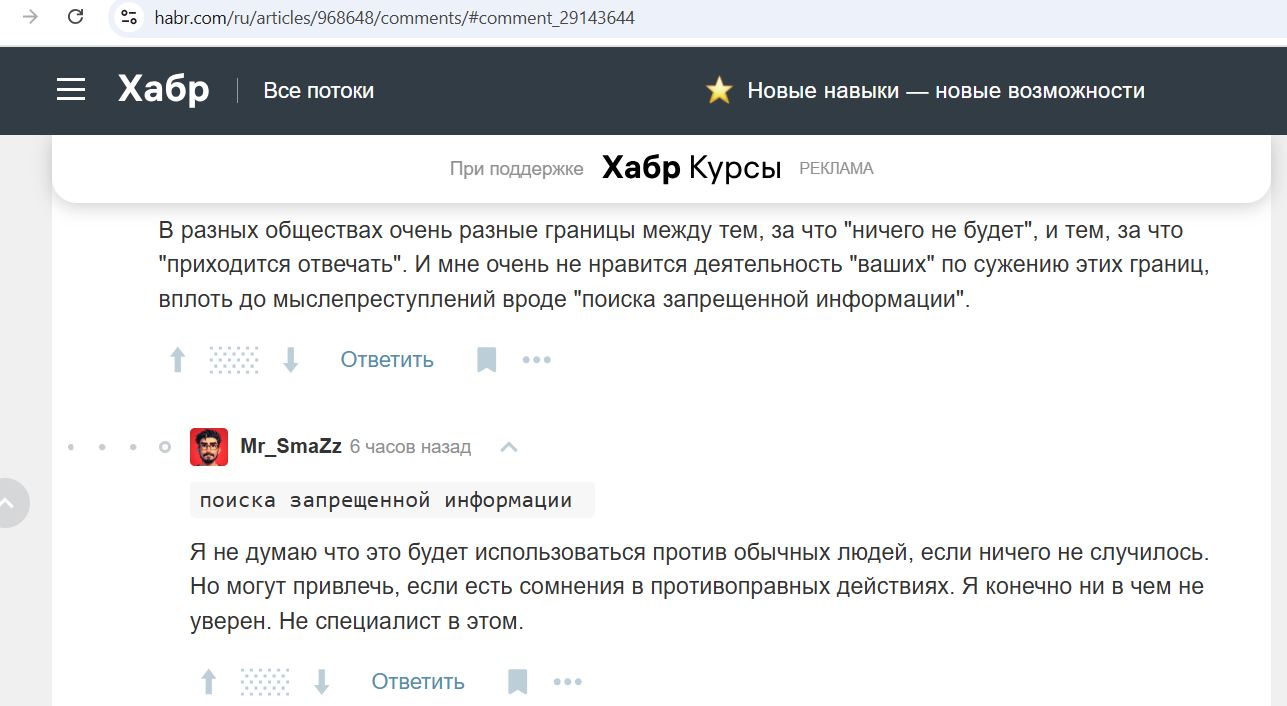
Task: Open the Mr_SmaZz profile link
Action: (291, 447)
